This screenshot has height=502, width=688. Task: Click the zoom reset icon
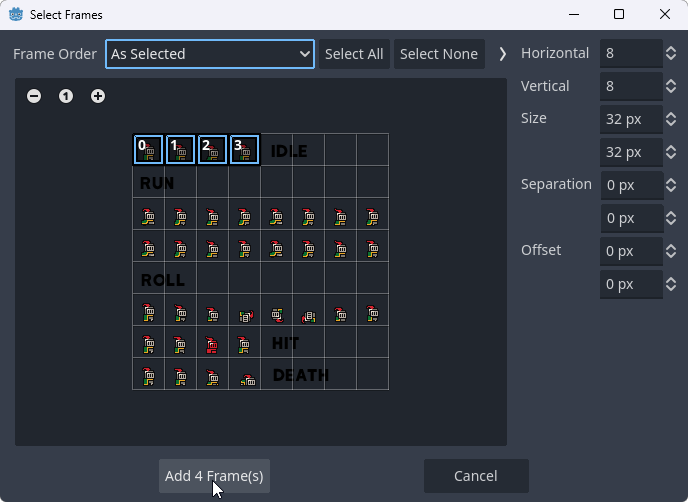coord(66,96)
